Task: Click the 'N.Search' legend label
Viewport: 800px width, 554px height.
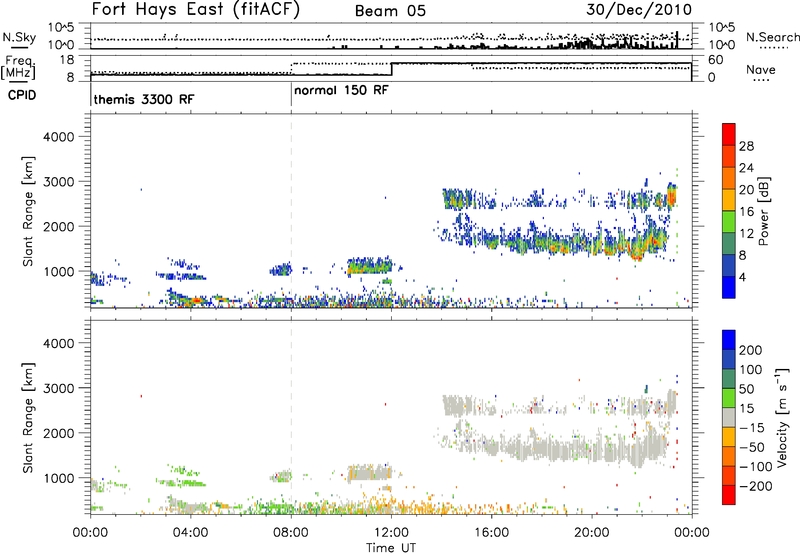Action: (x=772, y=37)
